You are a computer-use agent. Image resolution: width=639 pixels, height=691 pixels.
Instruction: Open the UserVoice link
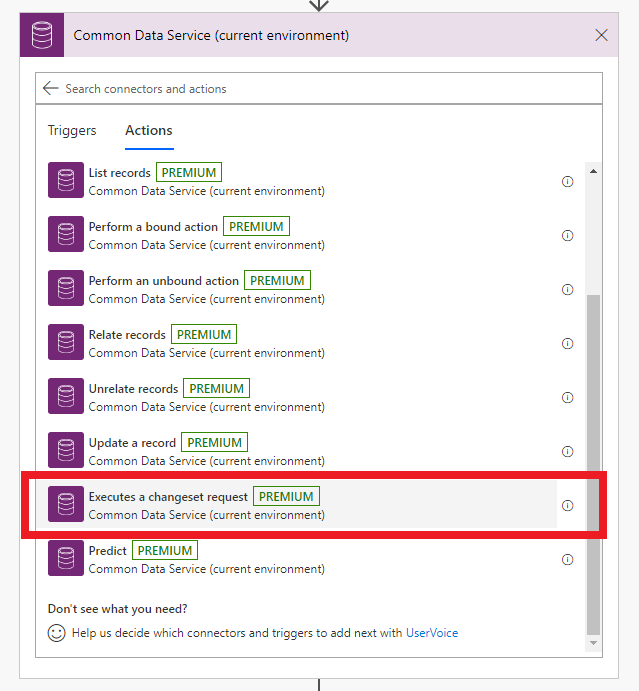pos(432,633)
